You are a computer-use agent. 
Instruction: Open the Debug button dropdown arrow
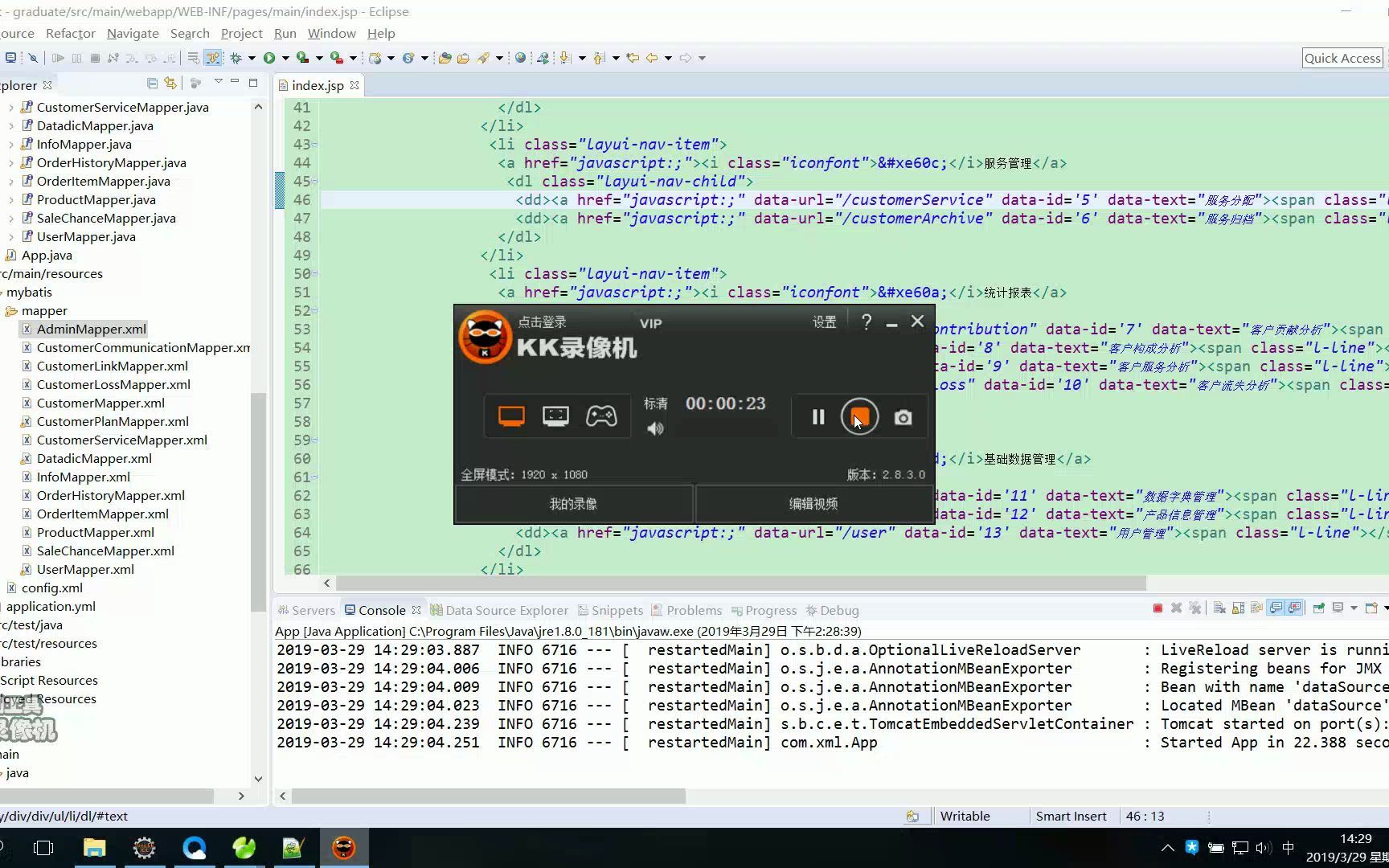(x=252, y=58)
